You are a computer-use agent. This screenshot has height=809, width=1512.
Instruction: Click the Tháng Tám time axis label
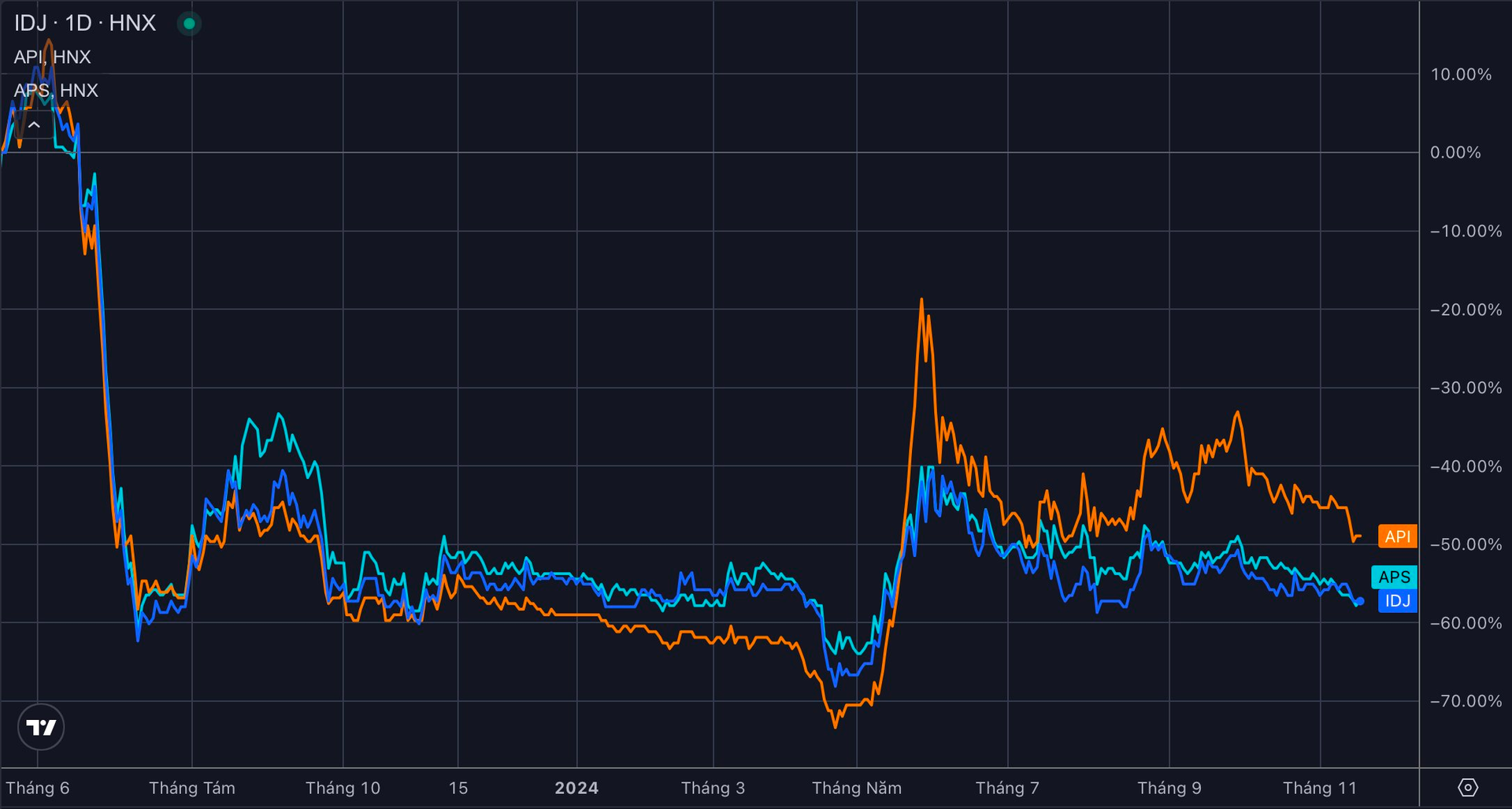click(x=192, y=788)
